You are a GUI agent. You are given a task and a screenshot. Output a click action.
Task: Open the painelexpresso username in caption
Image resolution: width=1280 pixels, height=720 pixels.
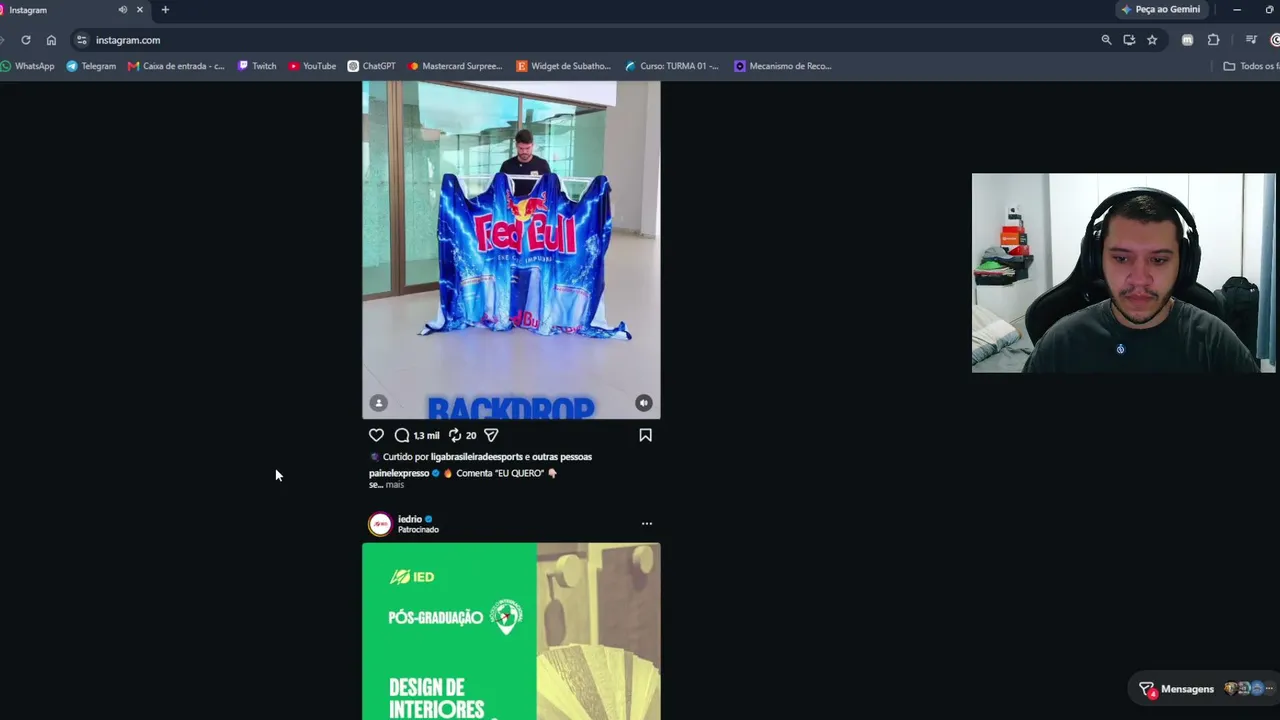[399, 473]
